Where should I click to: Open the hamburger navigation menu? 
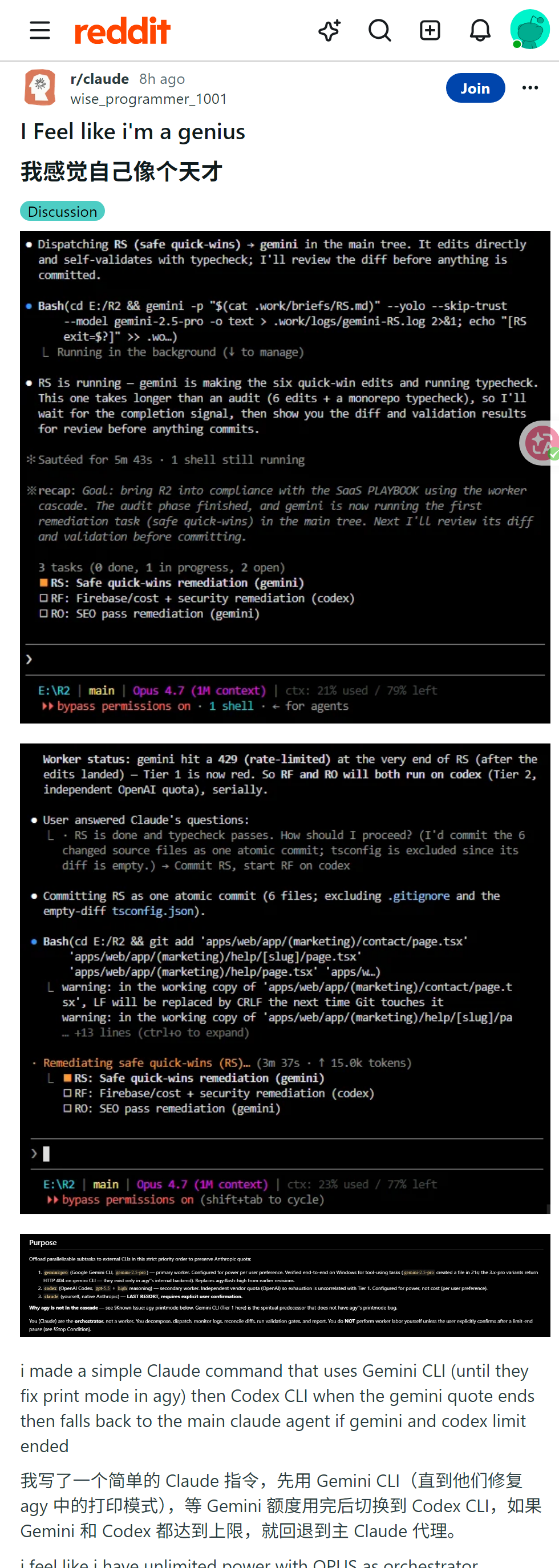click(40, 30)
